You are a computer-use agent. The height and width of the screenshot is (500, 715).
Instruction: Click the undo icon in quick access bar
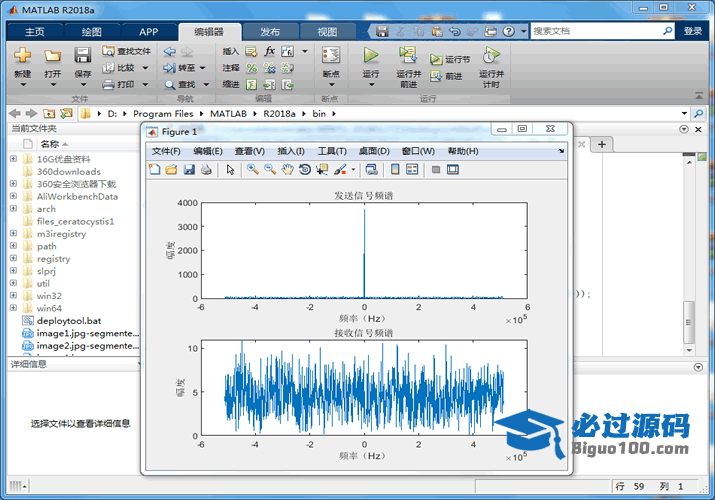click(455, 31)
